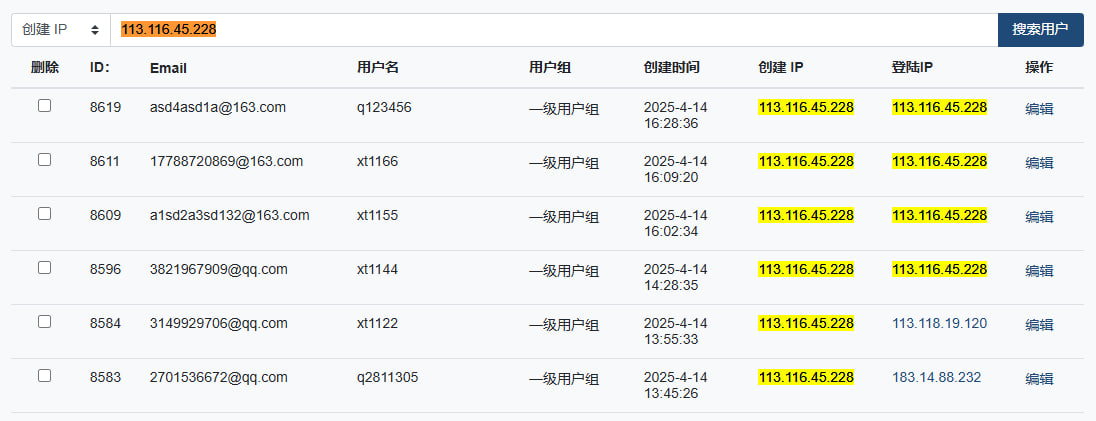
Task: Check the delete box for ID 8609
Action: point(44,213)
